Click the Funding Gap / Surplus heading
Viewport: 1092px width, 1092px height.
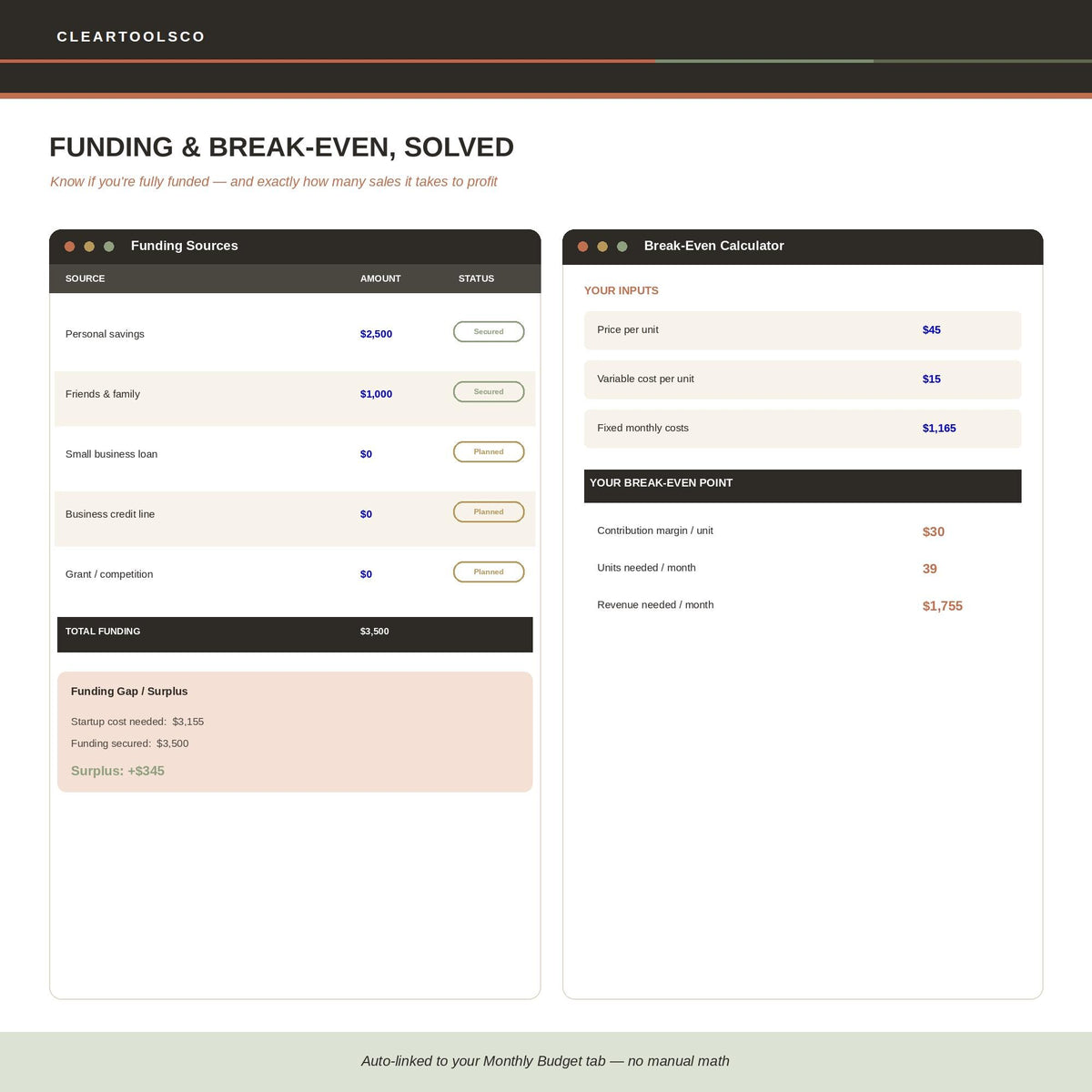click(x=129, y=692)
